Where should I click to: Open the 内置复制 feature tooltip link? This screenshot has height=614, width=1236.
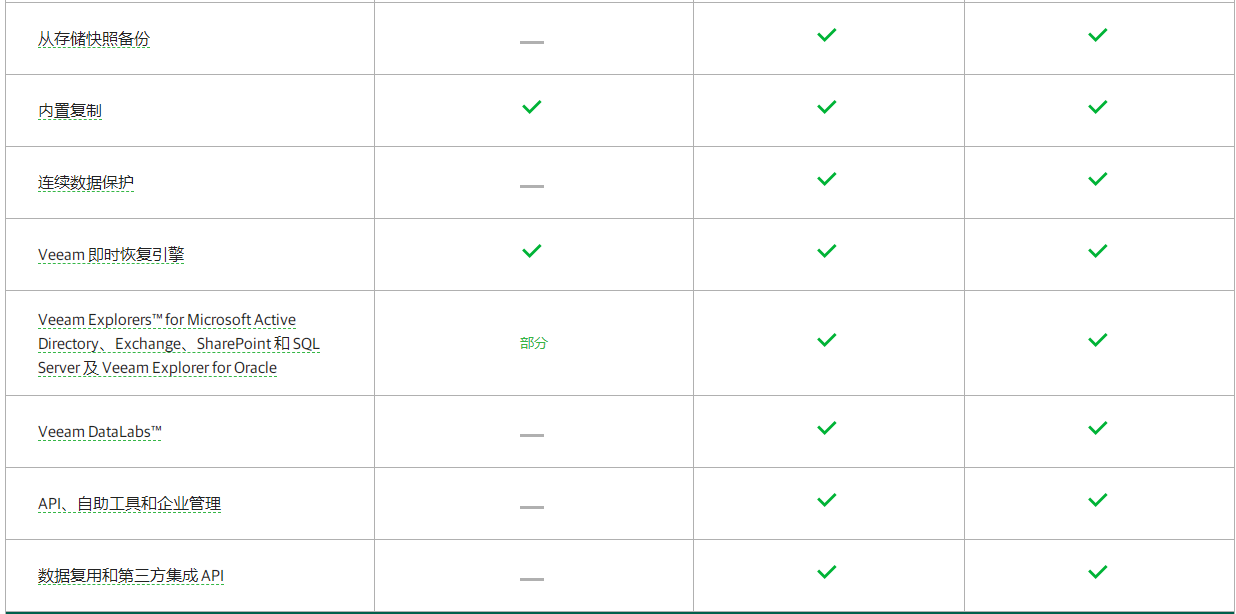[70, 111]
